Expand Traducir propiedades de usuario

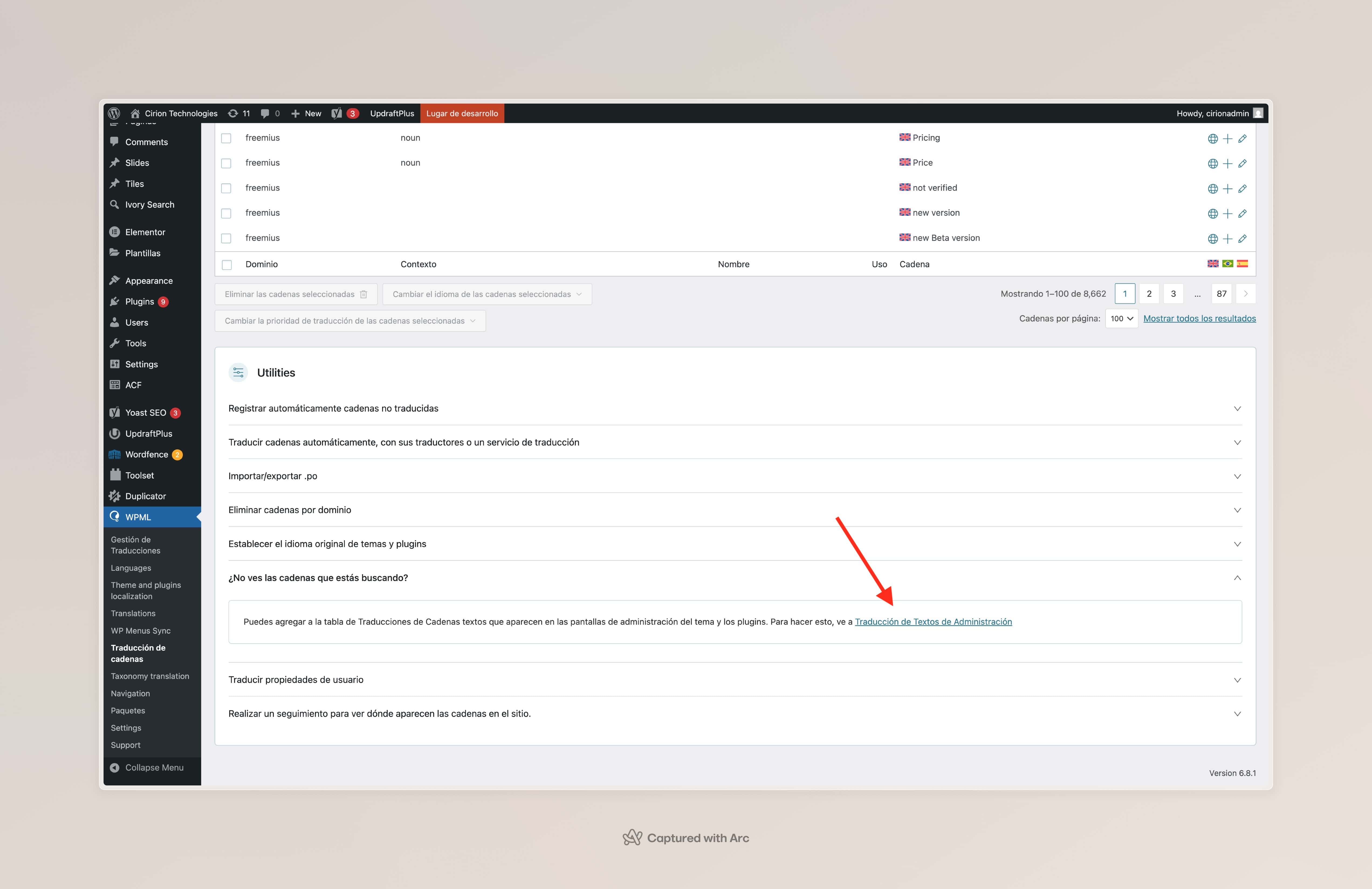coord(735,680)
